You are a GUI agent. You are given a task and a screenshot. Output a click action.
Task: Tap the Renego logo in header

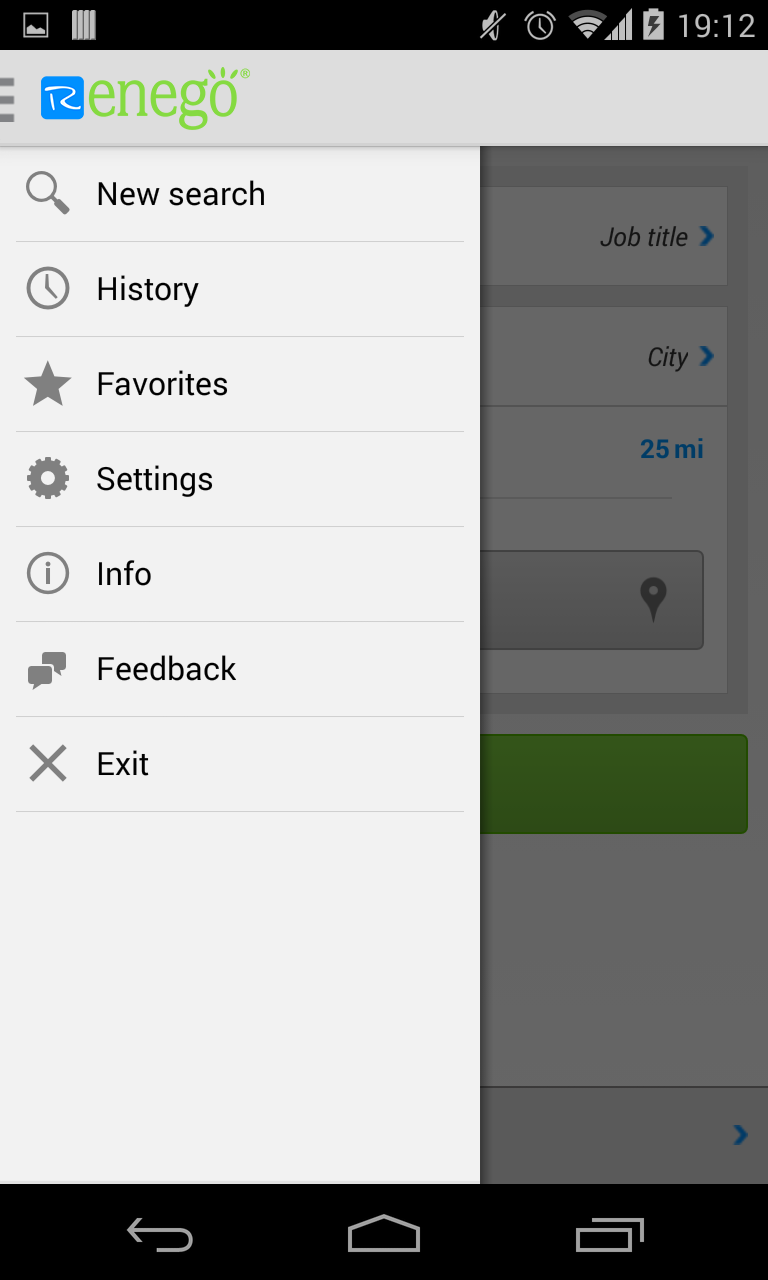point(144,98)
